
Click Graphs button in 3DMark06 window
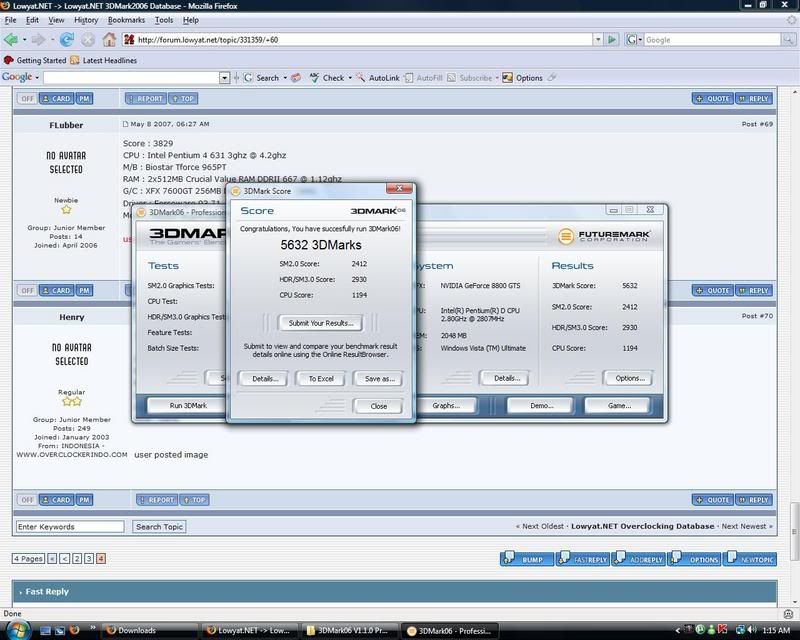tap(446, 405)
